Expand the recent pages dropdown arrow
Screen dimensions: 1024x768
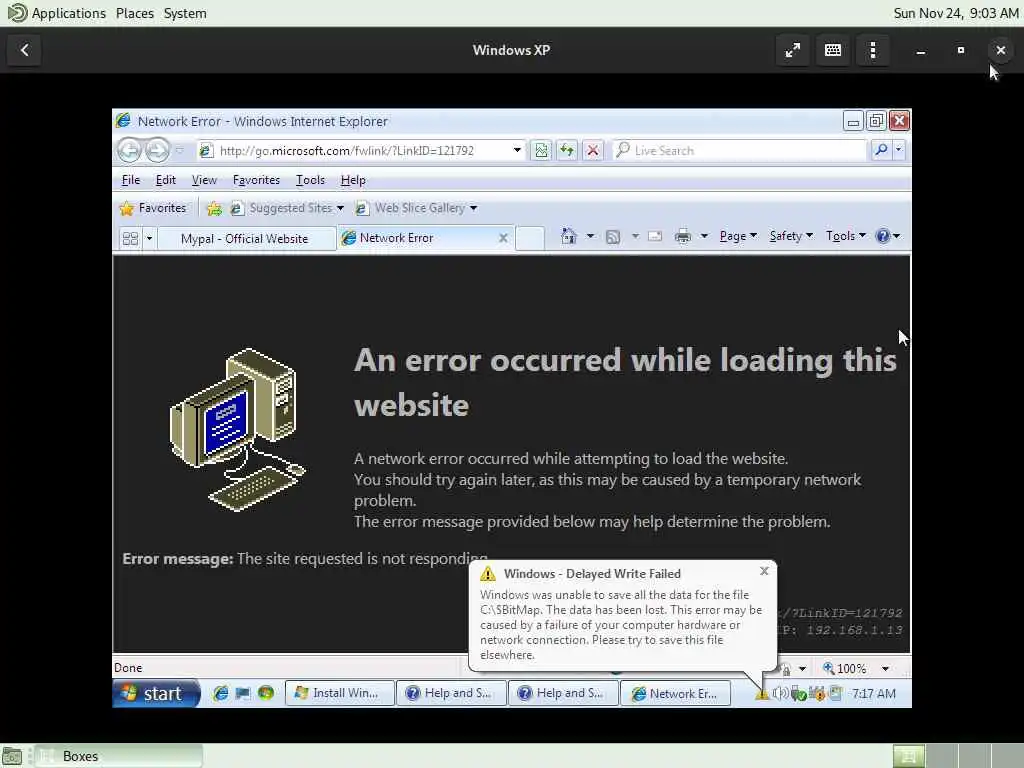(x=180, y=151)
